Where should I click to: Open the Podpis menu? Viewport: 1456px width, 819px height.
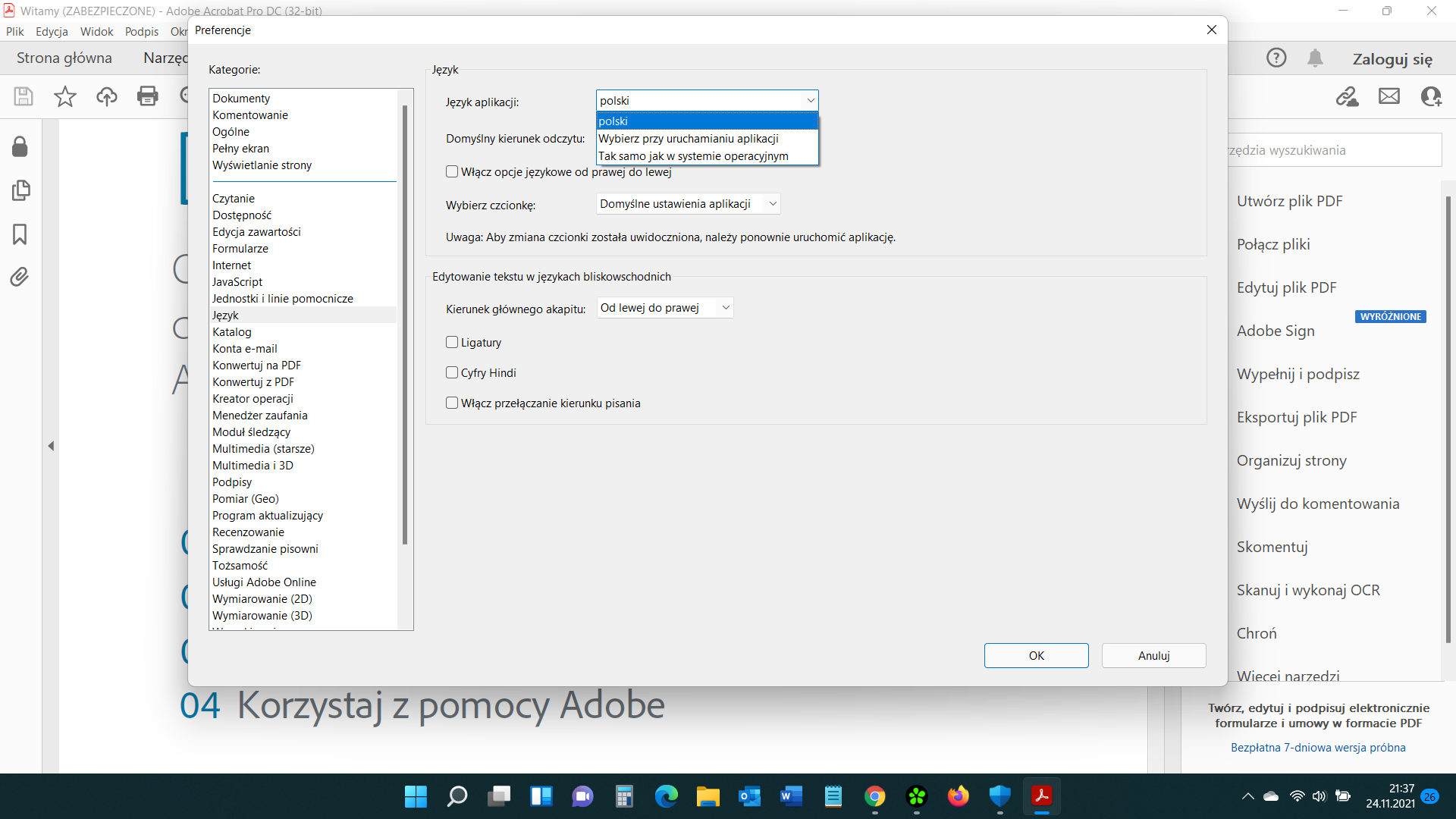click(142, 31)
